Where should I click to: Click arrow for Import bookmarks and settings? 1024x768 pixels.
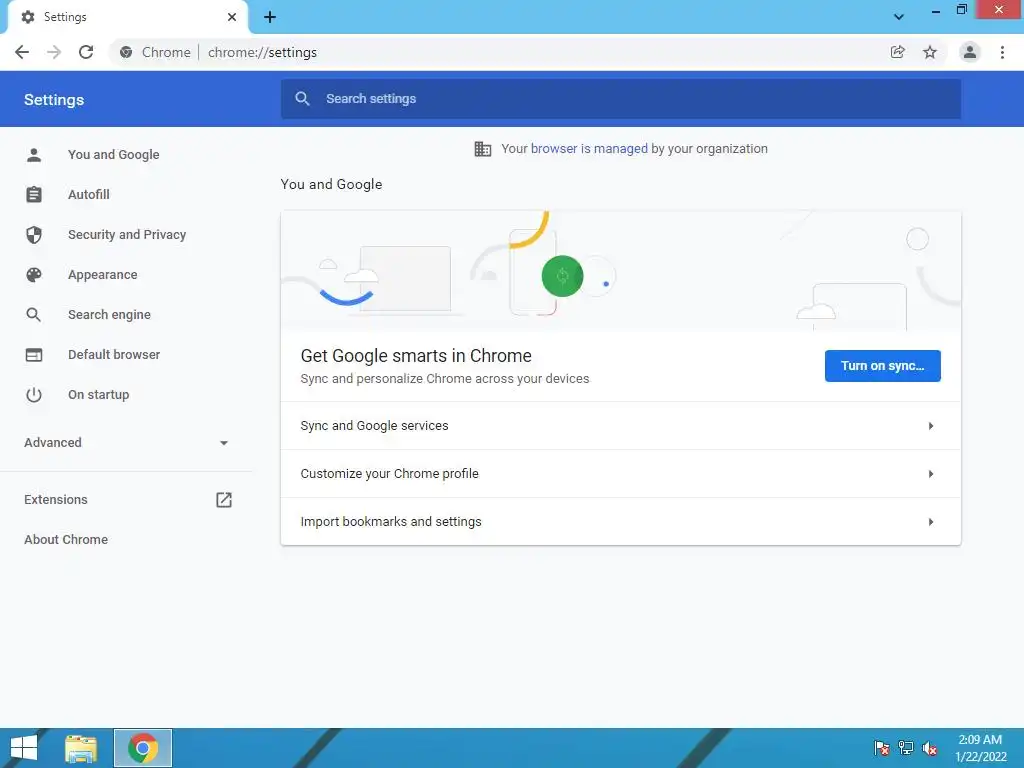(931, 522)
